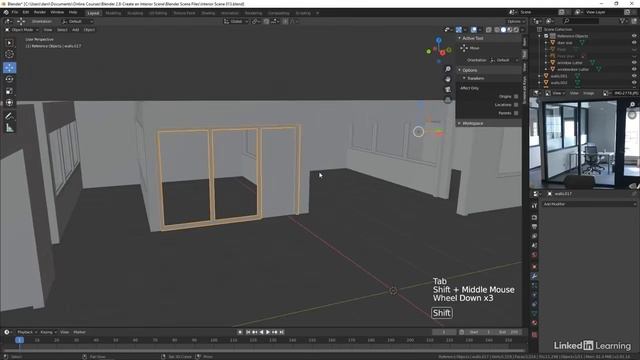
Task: Switch to wireframe viewport shading
Action: tap(497, 30)
